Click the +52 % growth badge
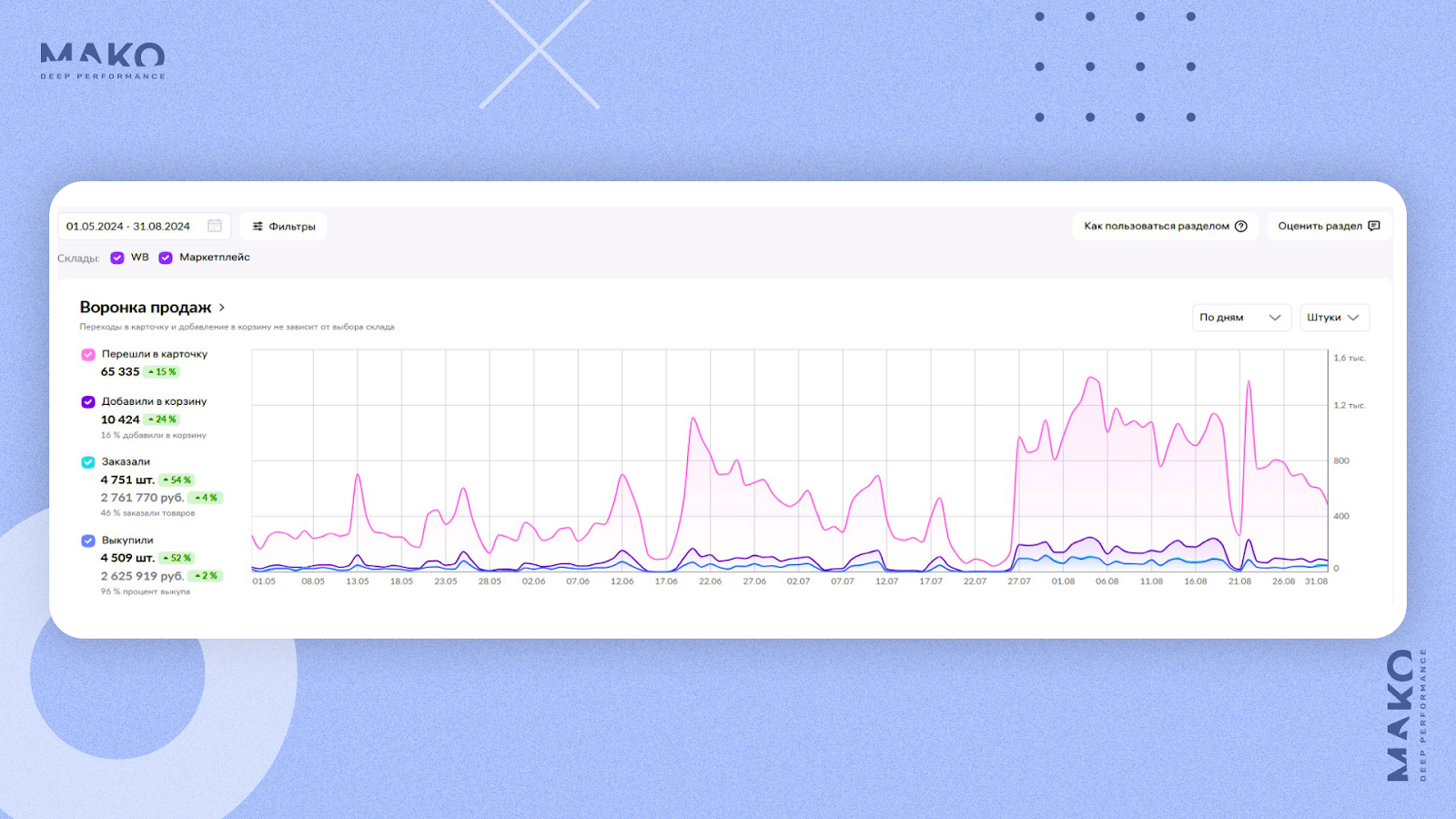The width and height of the screenshot is (1456, 819). click(x=177, y=558)
